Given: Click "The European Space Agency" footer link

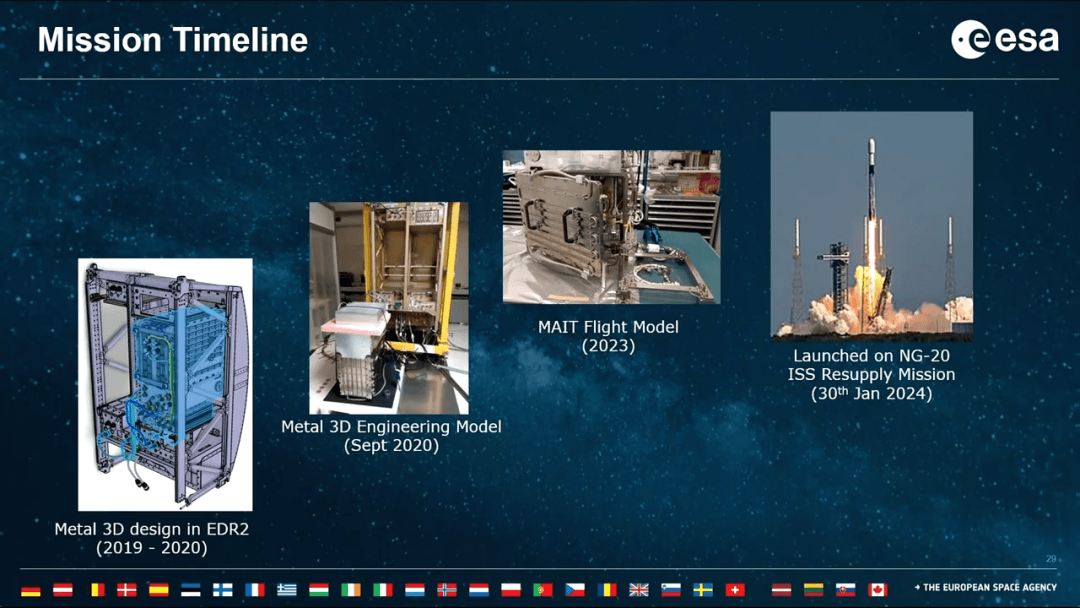Looking at the screenshot, I should coord(985,588).
